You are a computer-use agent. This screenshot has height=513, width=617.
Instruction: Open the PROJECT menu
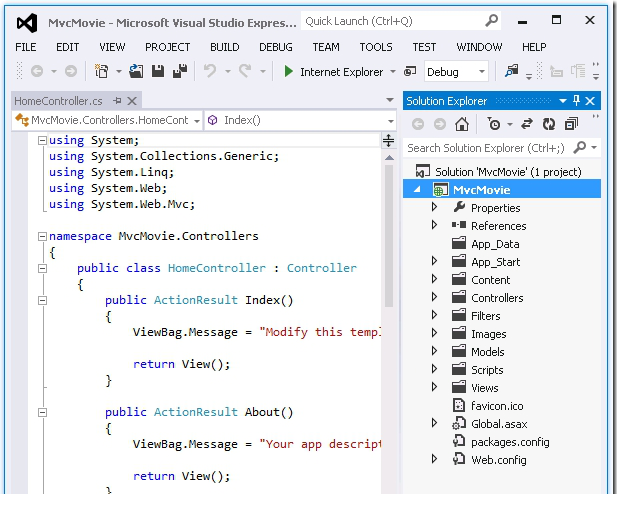click(x=168, y=47)
